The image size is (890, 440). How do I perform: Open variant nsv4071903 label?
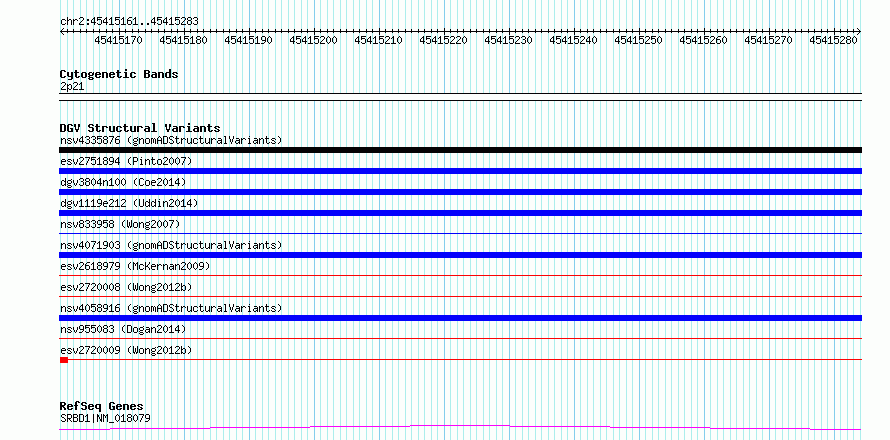tap(171, 245)
